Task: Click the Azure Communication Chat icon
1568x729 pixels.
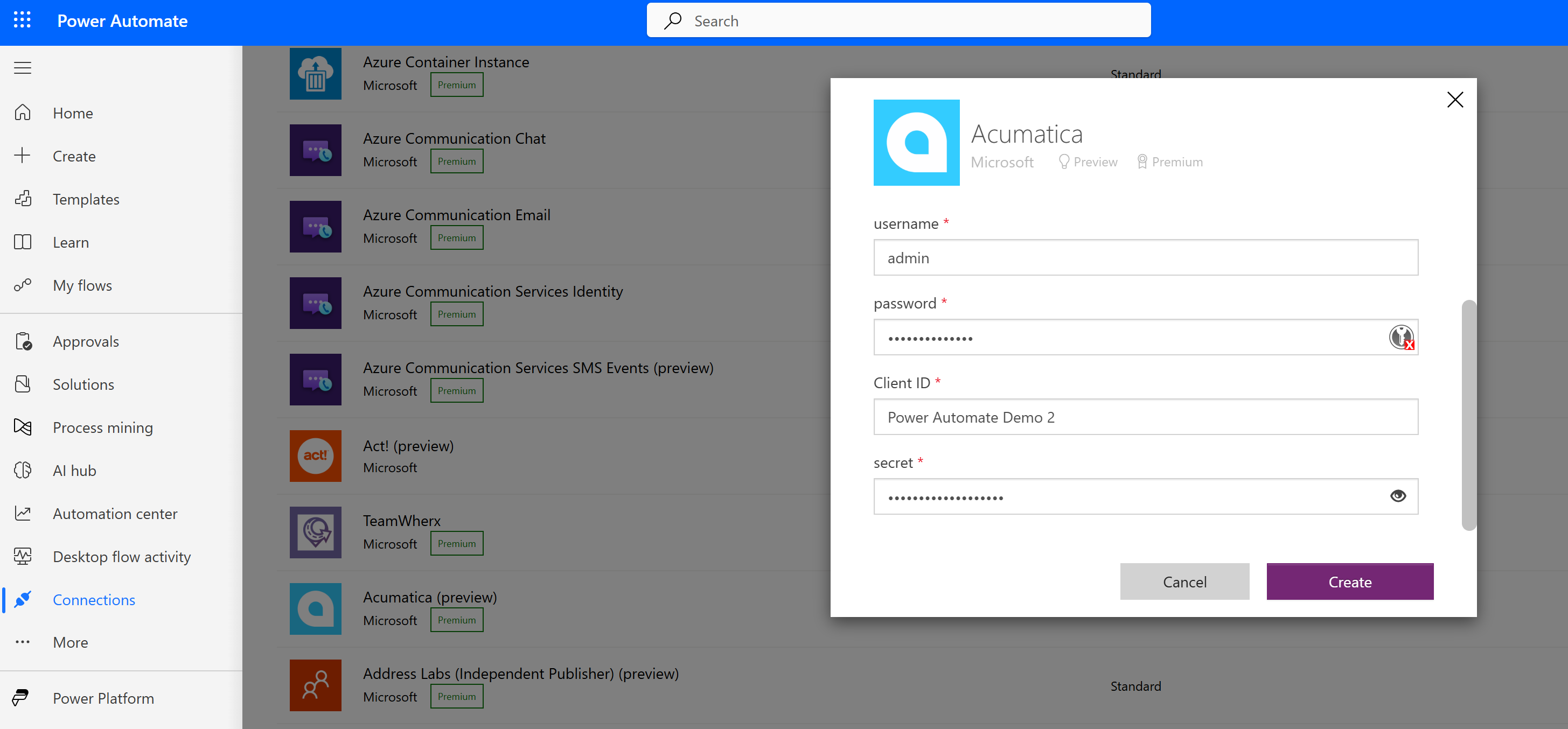Action: pyautogui.click(x=317, y=150)
